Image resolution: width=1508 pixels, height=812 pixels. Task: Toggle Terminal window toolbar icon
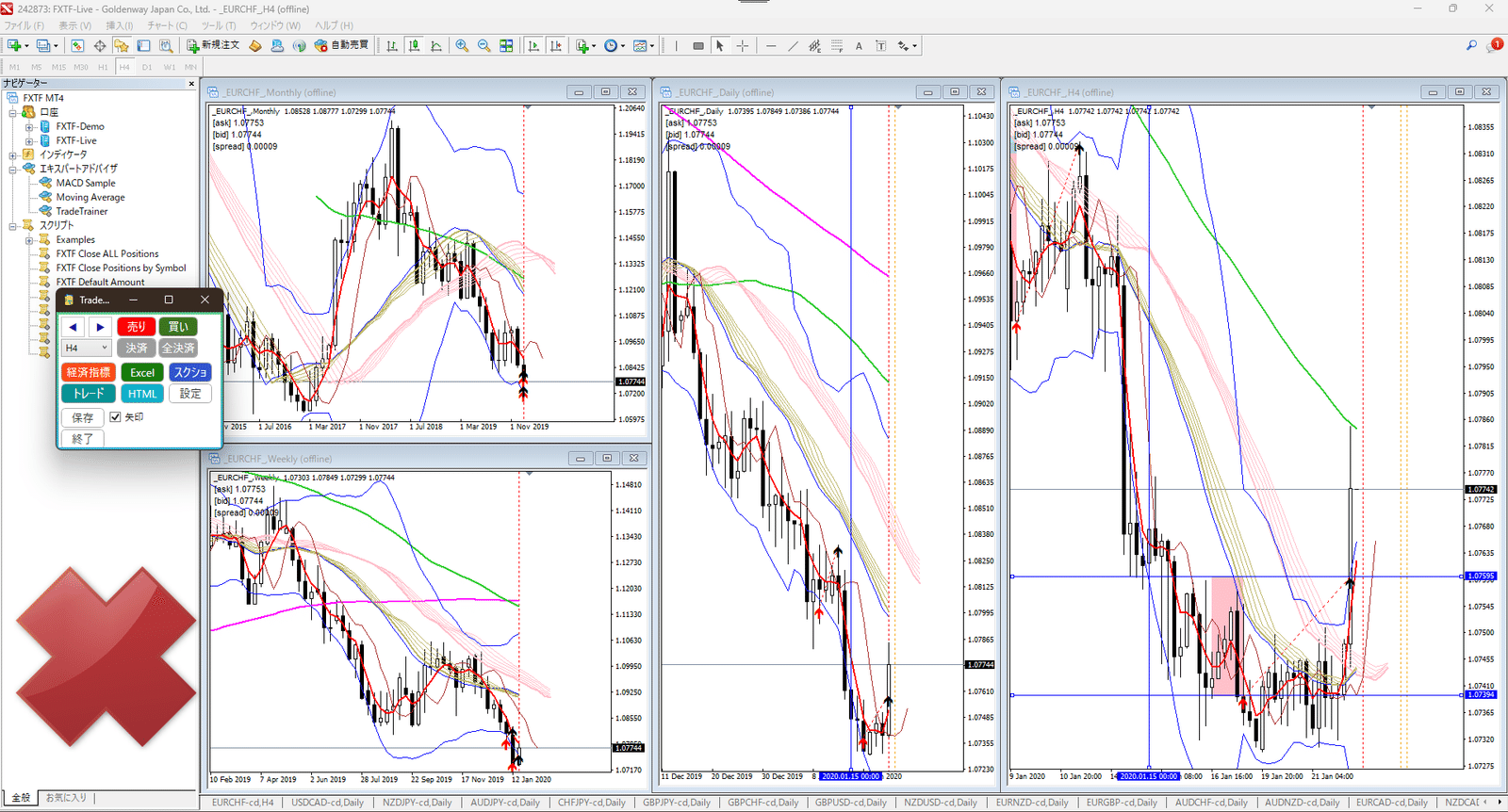pyautogui.click(x=144, y=45)
